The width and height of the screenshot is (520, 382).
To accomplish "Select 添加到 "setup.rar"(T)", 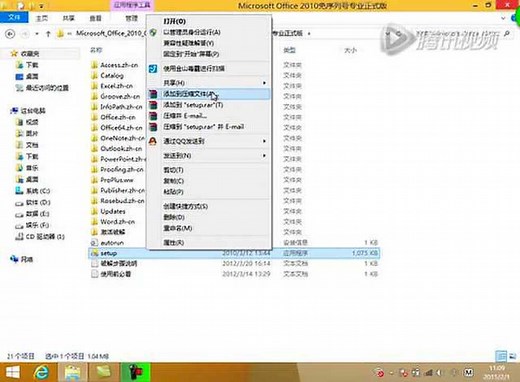I will pyautogui.click(x=208, y=105).
